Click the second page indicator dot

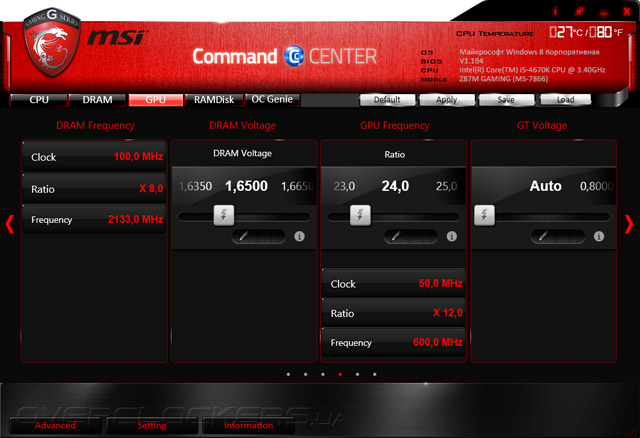(x=306, y=374)
